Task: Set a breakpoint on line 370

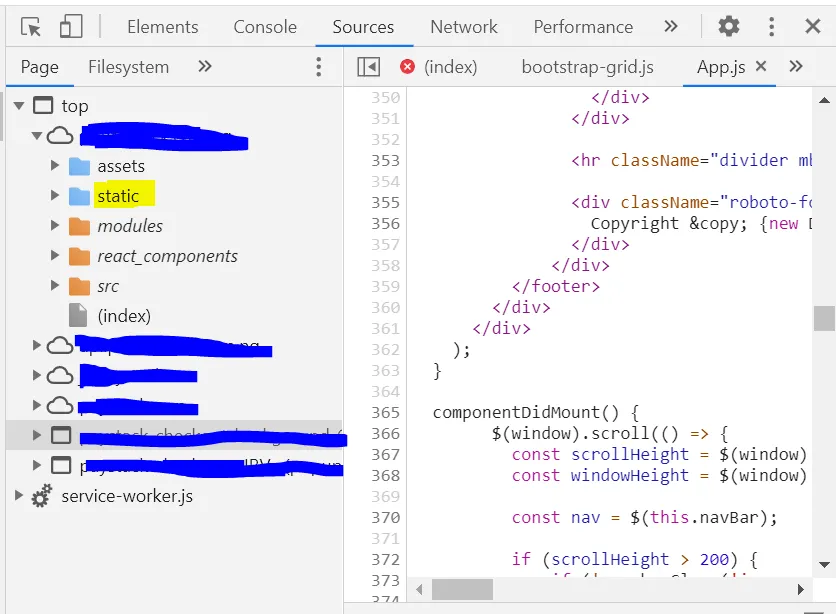Action: coord(385,518)
